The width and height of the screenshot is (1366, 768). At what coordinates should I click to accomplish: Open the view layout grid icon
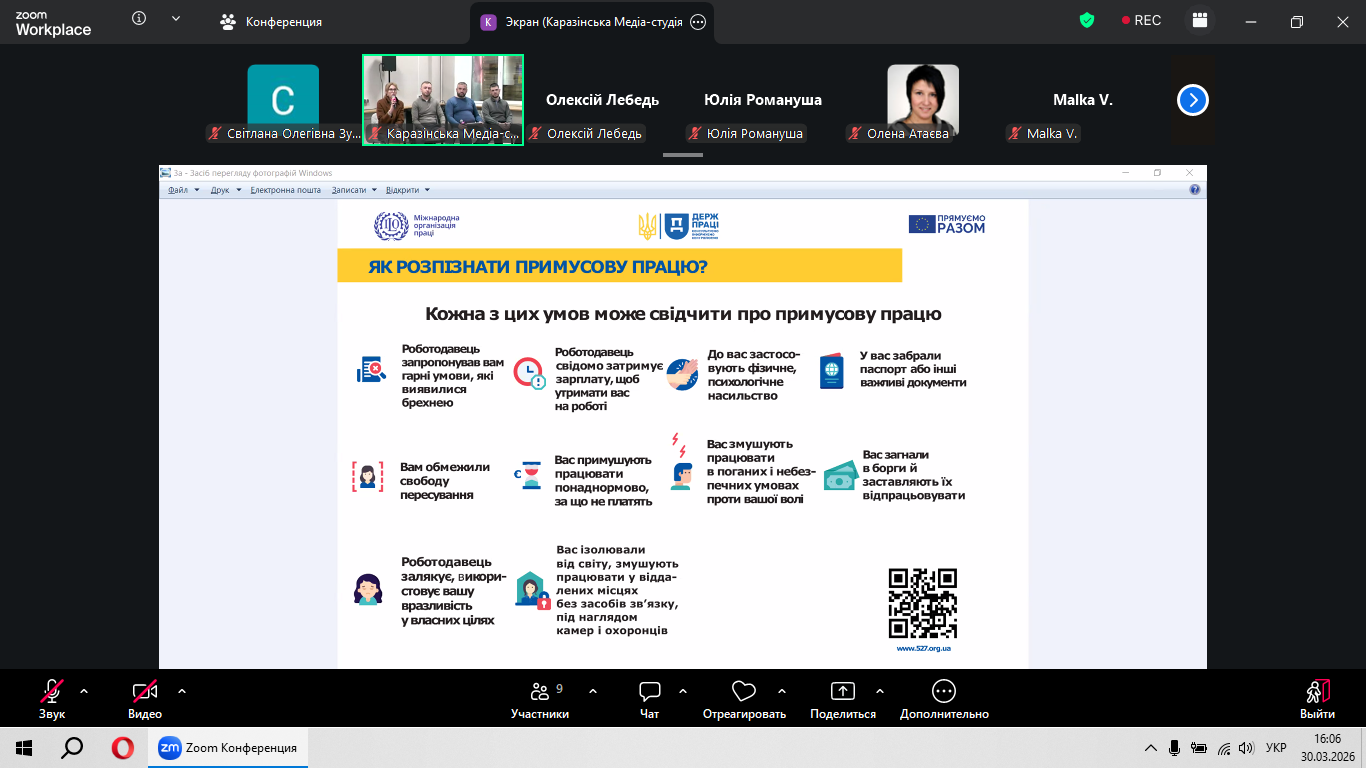pyautogui.click(x=1200, y=21)
